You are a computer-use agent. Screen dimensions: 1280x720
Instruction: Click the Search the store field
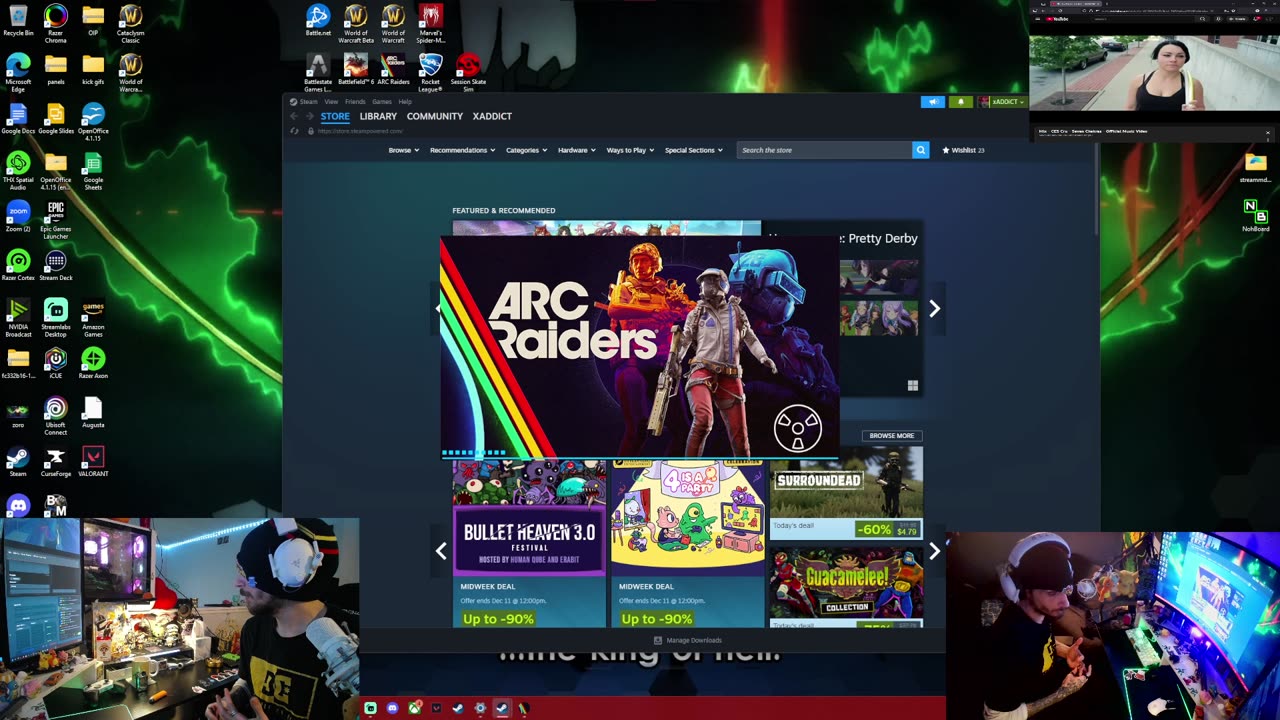coord(824,150)
